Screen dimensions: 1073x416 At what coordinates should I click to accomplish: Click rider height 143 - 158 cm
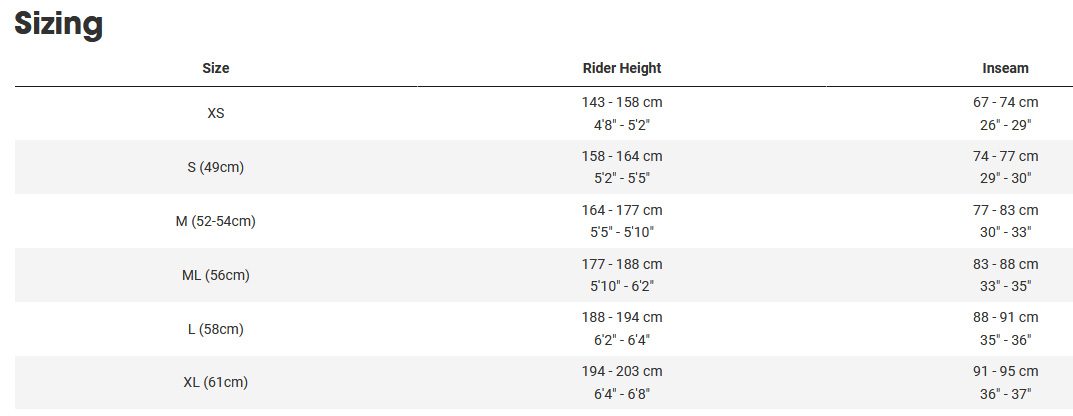[622, 103]
